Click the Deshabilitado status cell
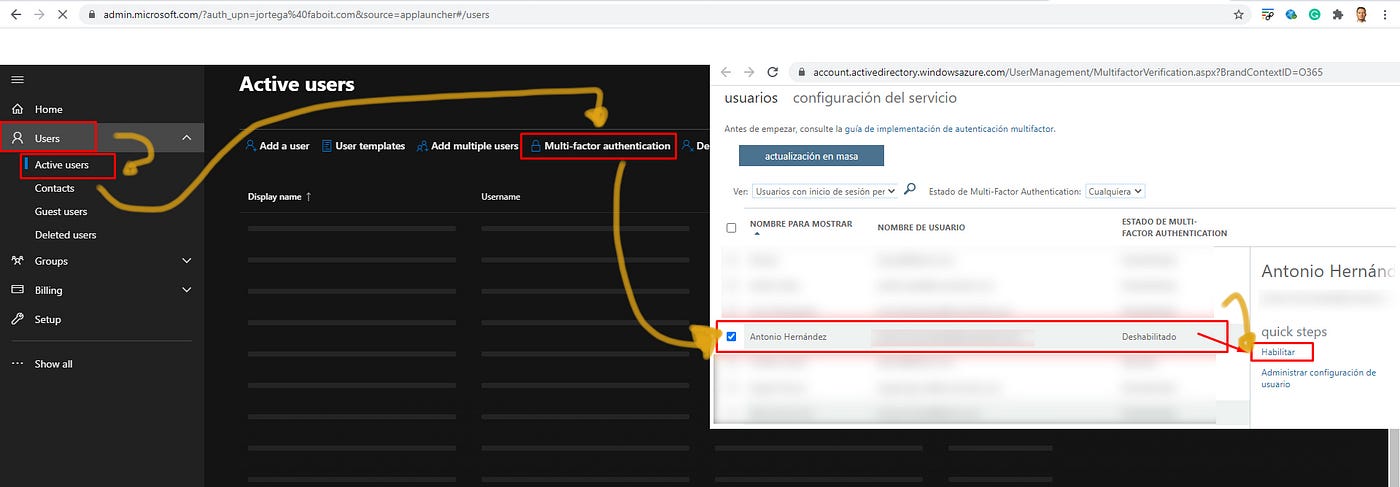The height and width of the screenshot is (487, 1400). 1149,337
